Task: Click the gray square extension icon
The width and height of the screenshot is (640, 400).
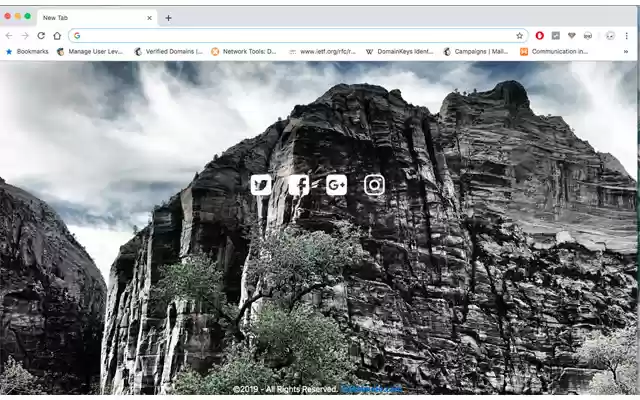Action: click(556, 36)
